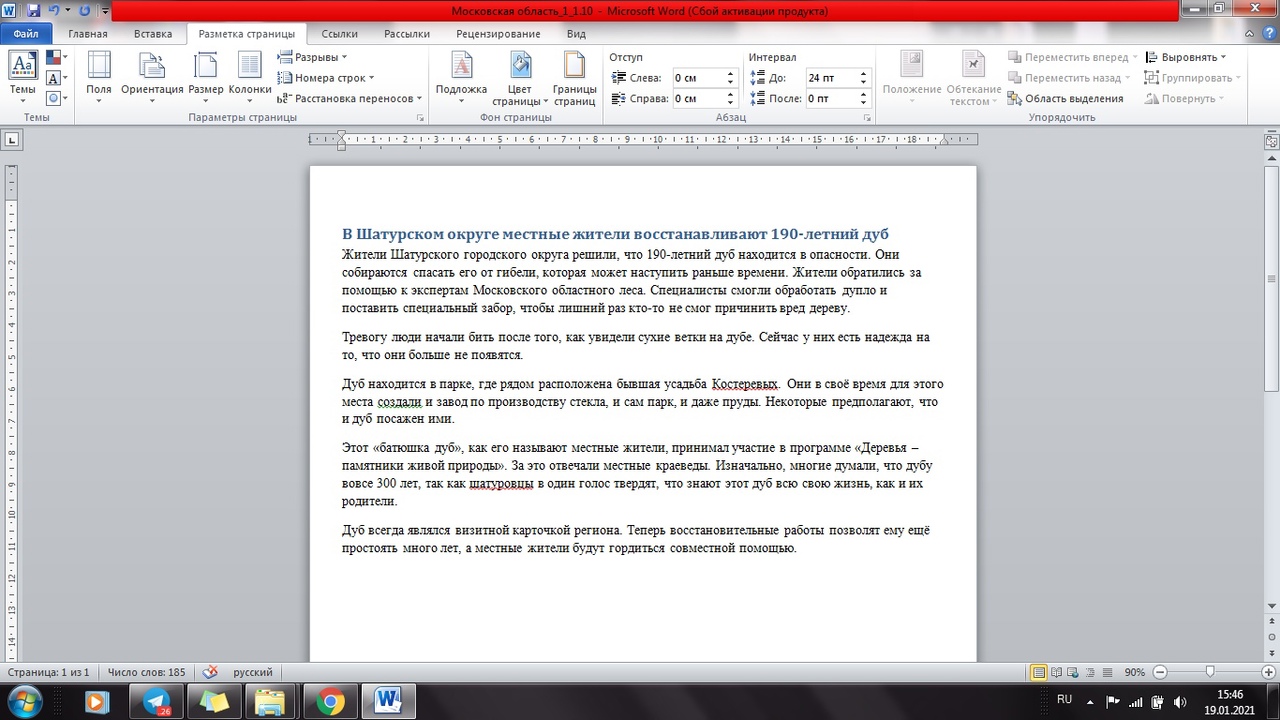This screenshot has height=720, width=1280.
Task: Open the Темы themes gallery
Action: point(22,77)
